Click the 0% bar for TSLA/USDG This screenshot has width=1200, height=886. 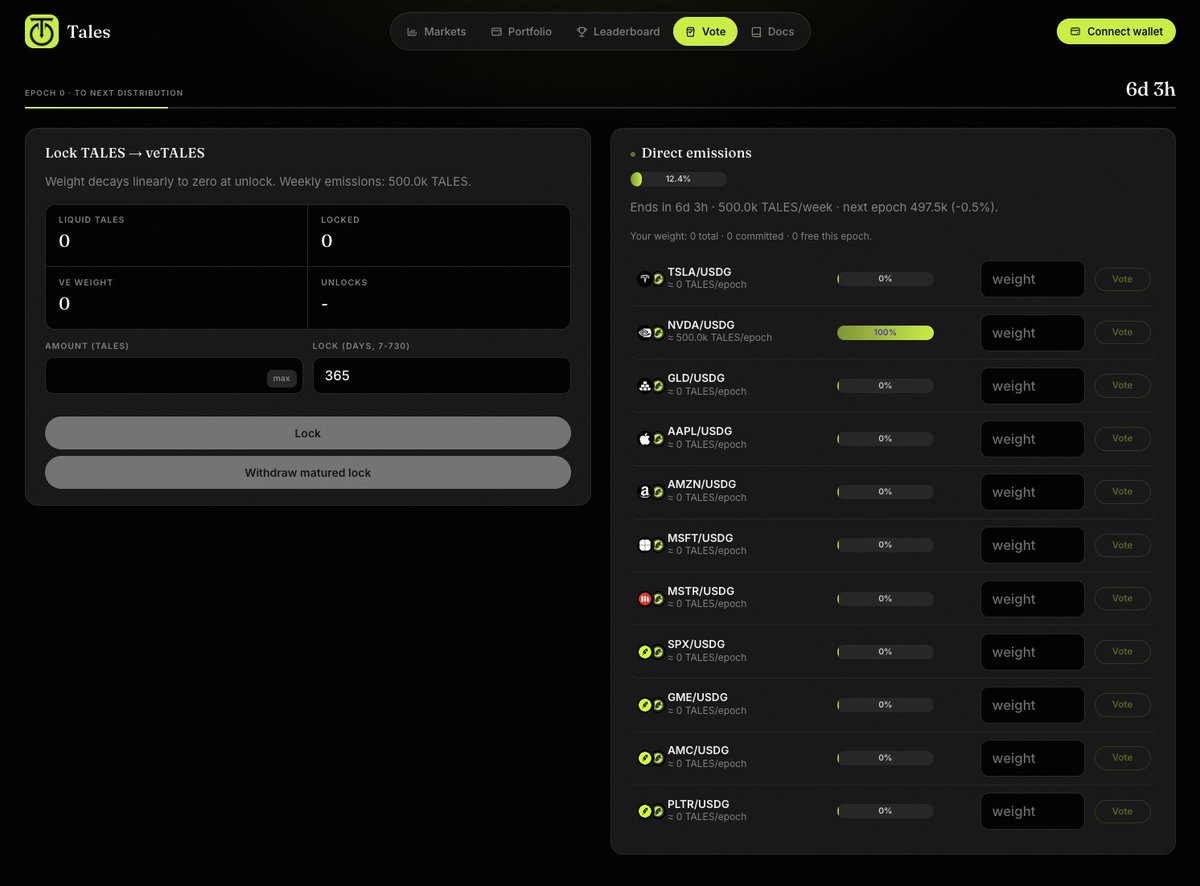click(x=885, y=279)
